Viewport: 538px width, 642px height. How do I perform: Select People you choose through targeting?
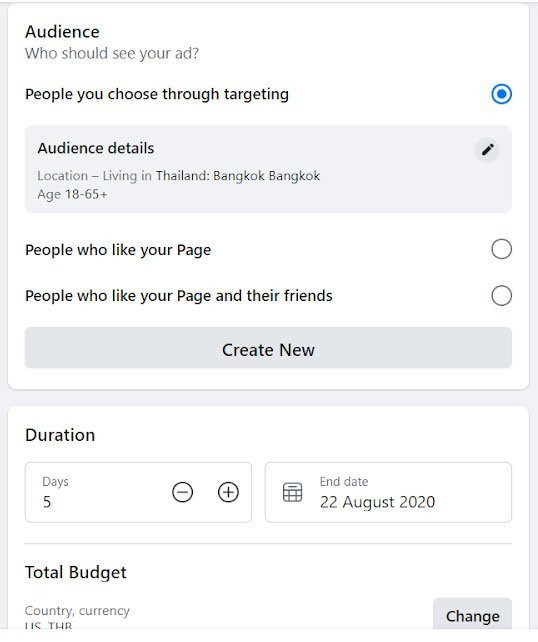(x=501, y=94)
